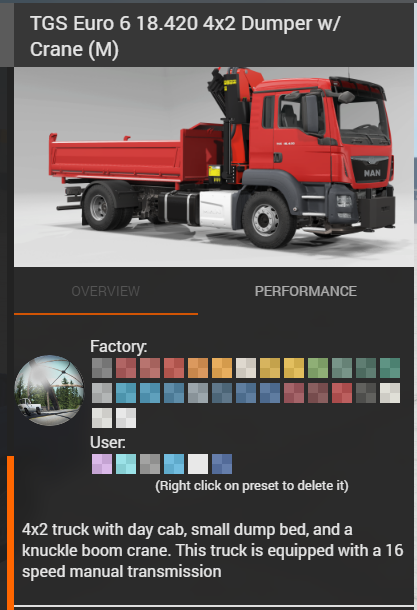Apply the lavender user color preset
The height and width of the screenshot is (610, 417).
(x=102, y=464)
